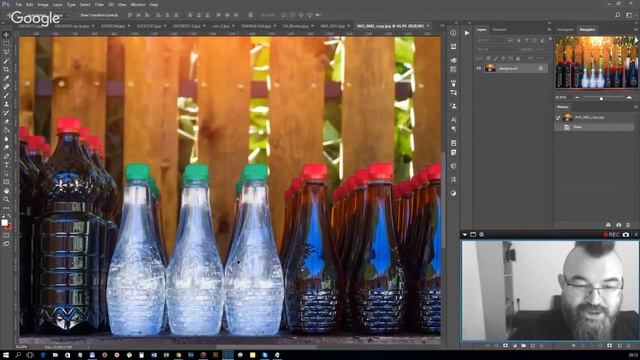Play the Actions panel button
Viewport: 640px width, 360px height.
click(467, 33)
